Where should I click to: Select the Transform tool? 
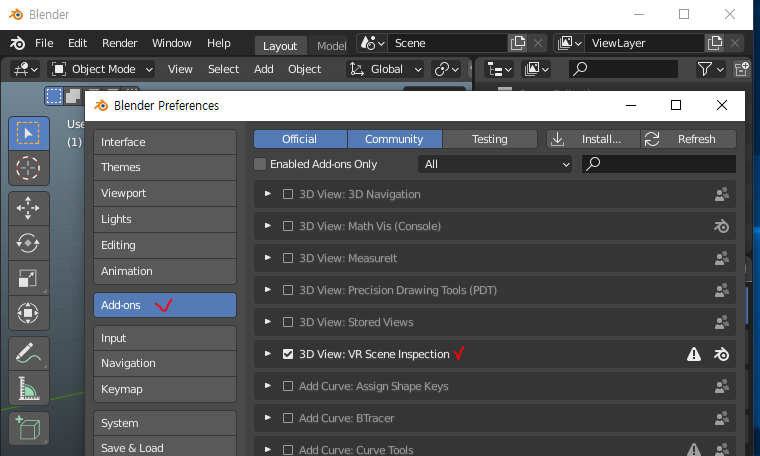click(x=29, y=313)
